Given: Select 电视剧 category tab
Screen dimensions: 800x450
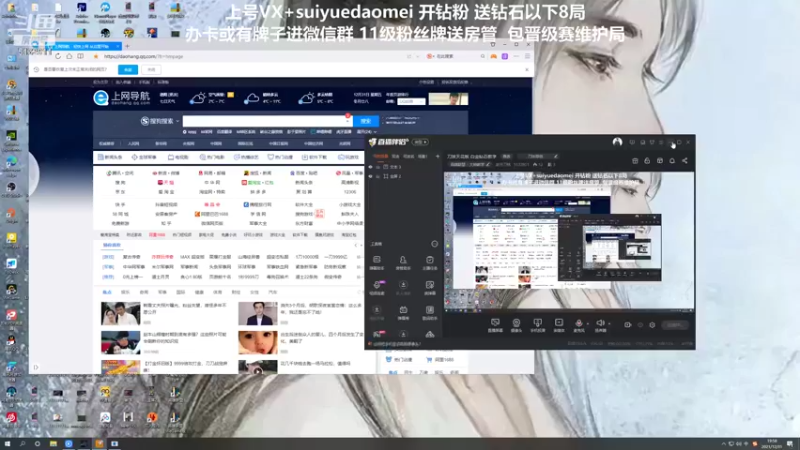Looking at the screenshot, I should [x=179, y=157].
